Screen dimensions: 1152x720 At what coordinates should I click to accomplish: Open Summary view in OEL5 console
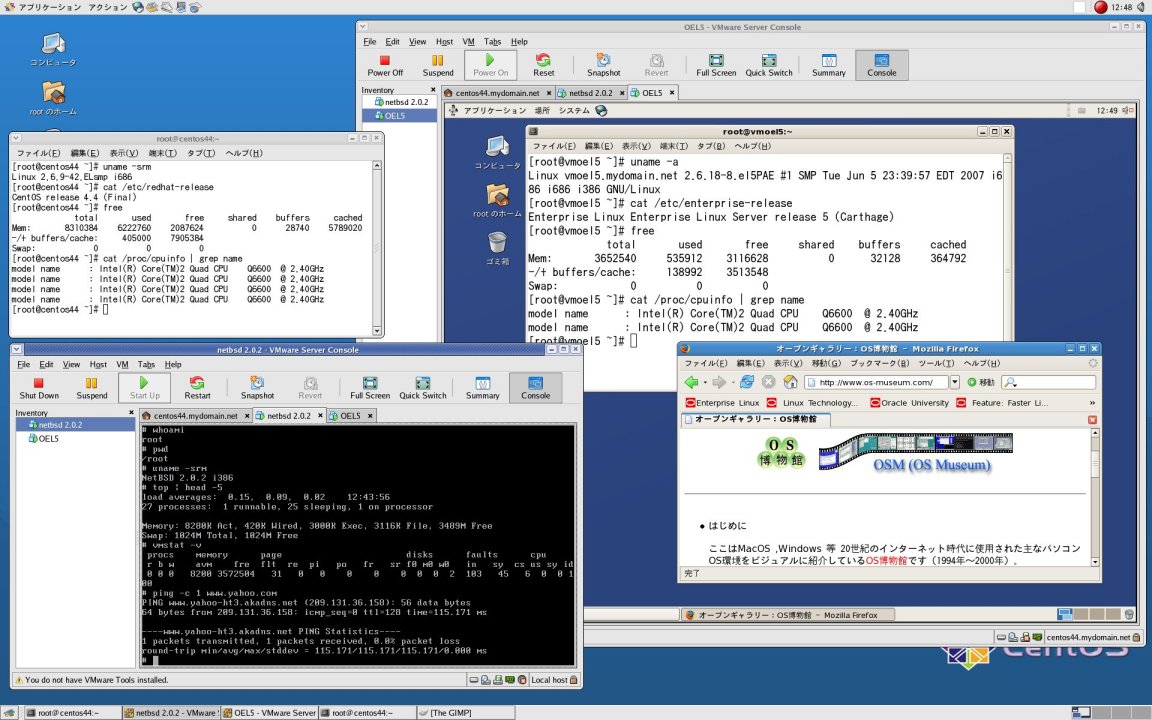pyautogui.click(x=829, y=65)
